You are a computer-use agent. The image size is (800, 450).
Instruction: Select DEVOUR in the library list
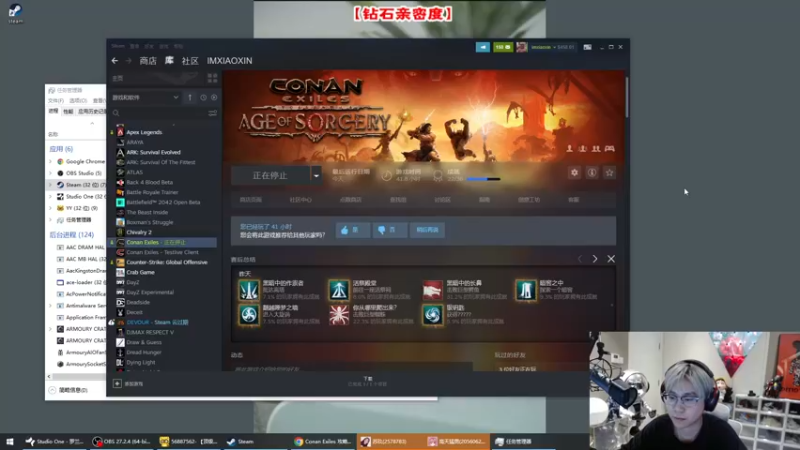(x=157, y=322)
